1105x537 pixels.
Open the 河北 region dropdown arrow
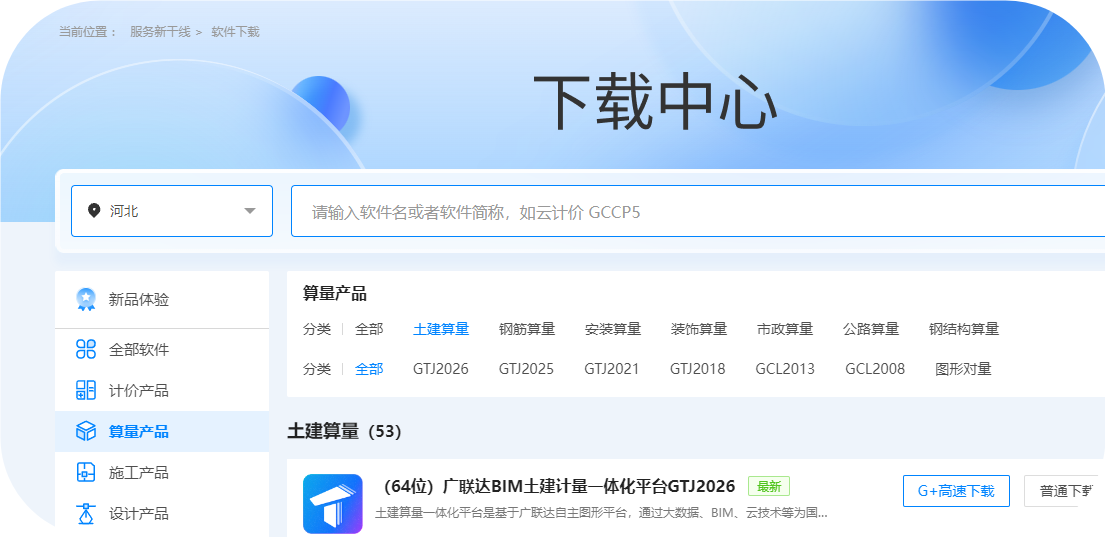[x=249, y=211]
